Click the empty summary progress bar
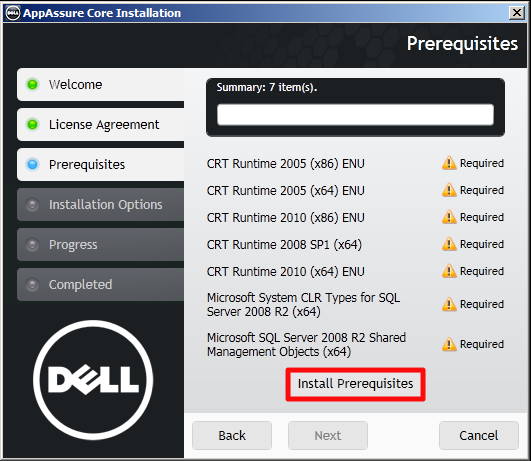This screenshot has width=531, height=461. point(355,114)
